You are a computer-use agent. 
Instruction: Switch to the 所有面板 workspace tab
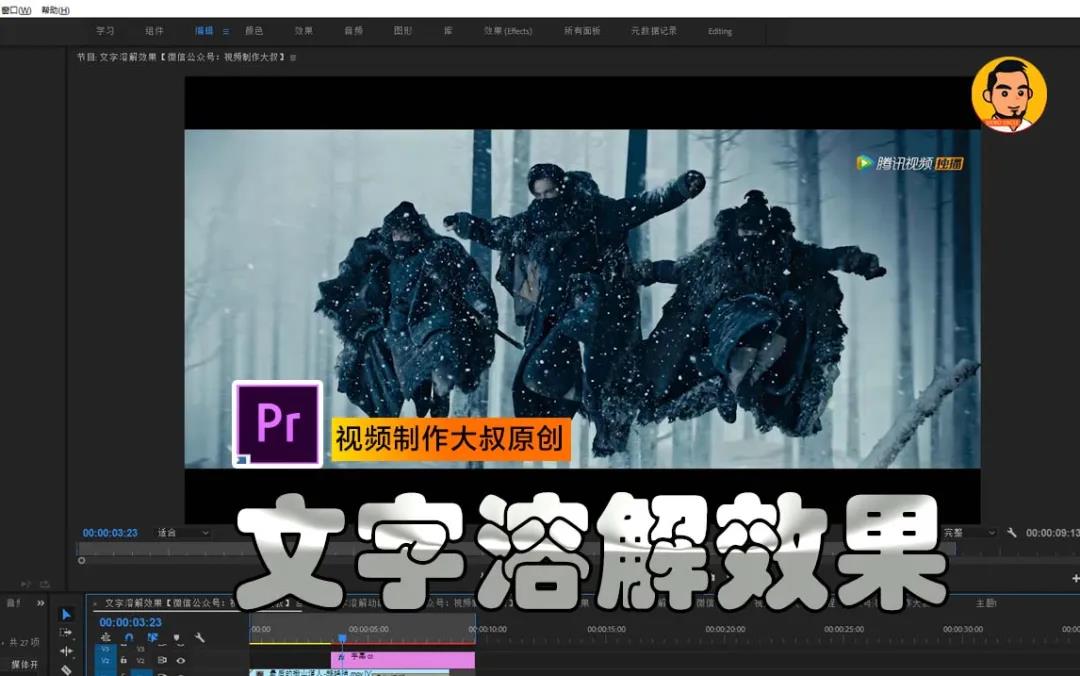tap(582, 31)
